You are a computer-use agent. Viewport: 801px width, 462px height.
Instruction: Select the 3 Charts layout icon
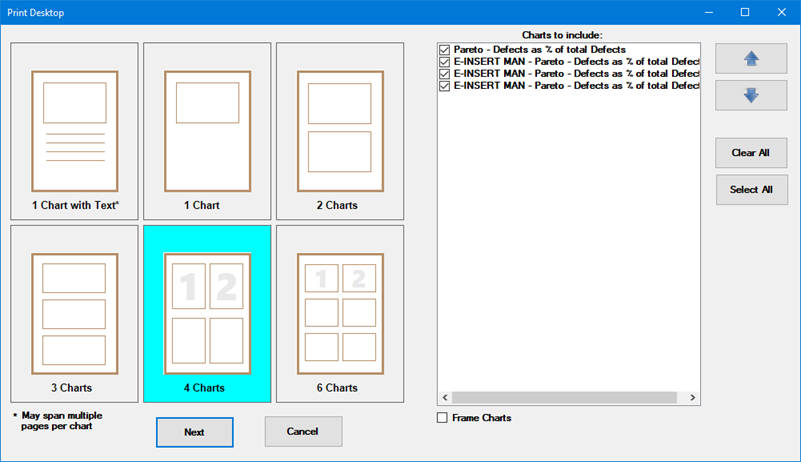75,313
